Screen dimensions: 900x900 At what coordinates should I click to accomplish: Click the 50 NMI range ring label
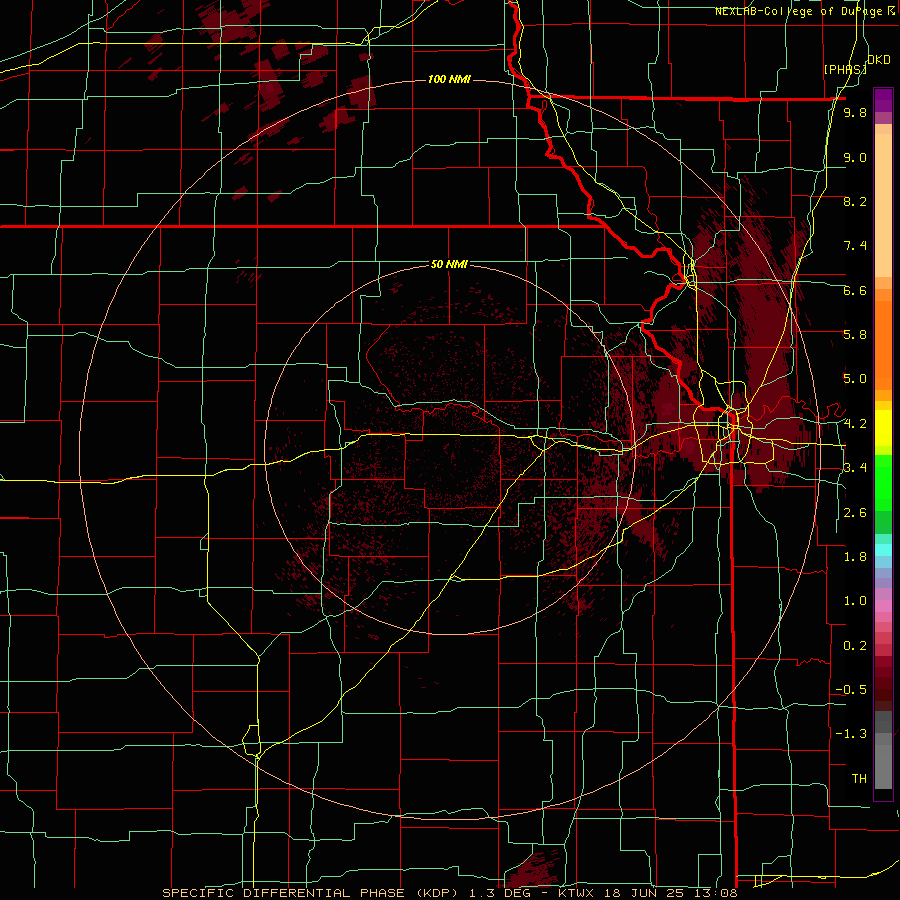pos(449,264)
